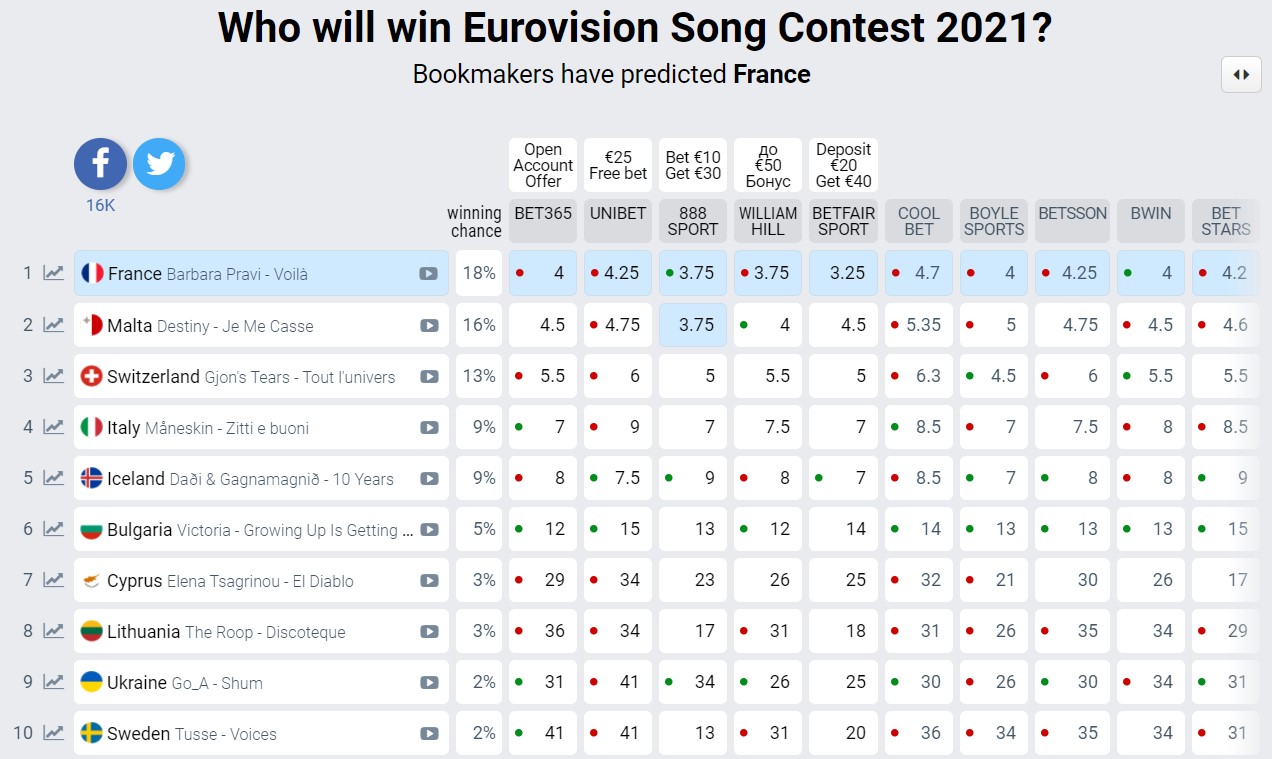
Task: Expand the table with the arrows button
Action: click(1241, 75)
